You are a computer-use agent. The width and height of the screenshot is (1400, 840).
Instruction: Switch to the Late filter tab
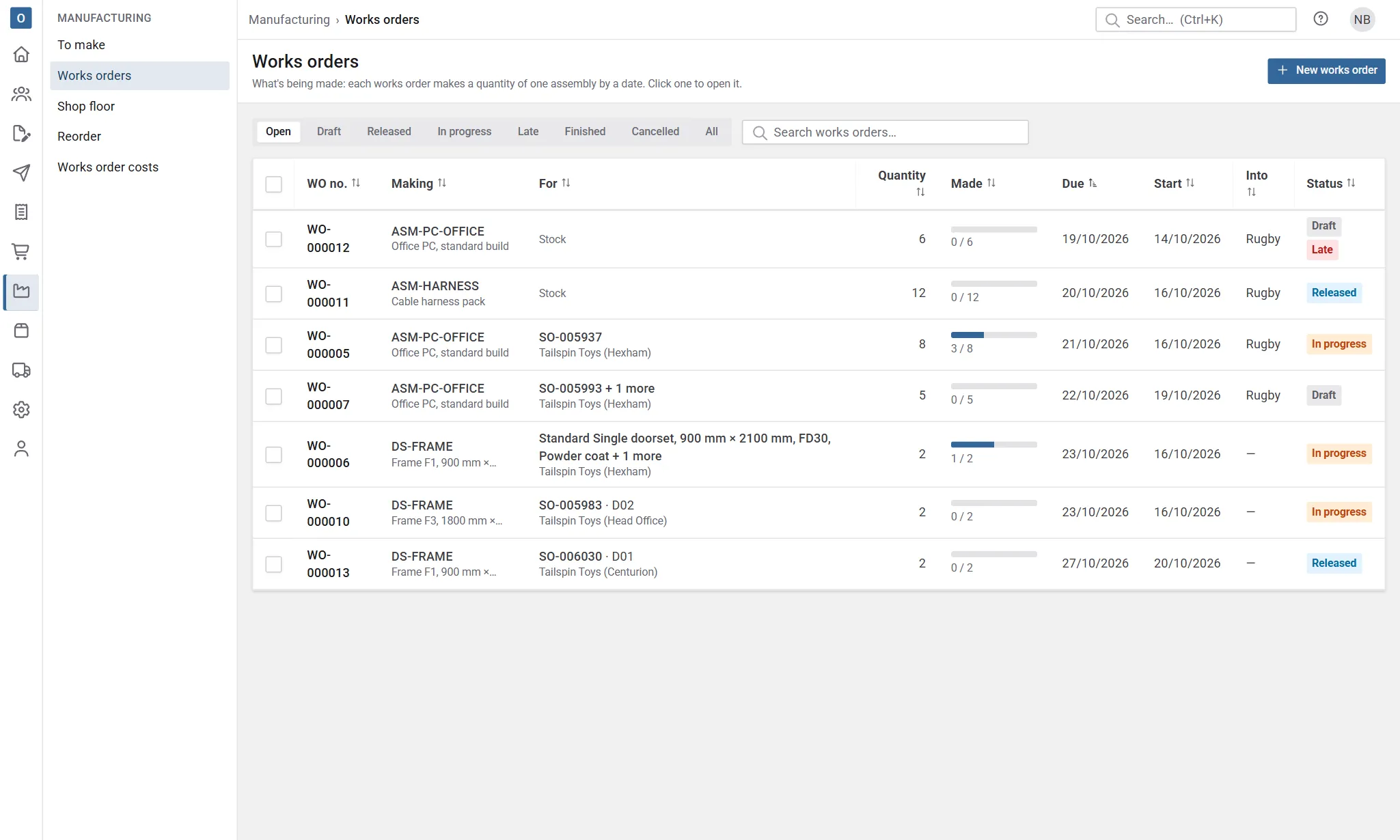[x=527, y=132]
